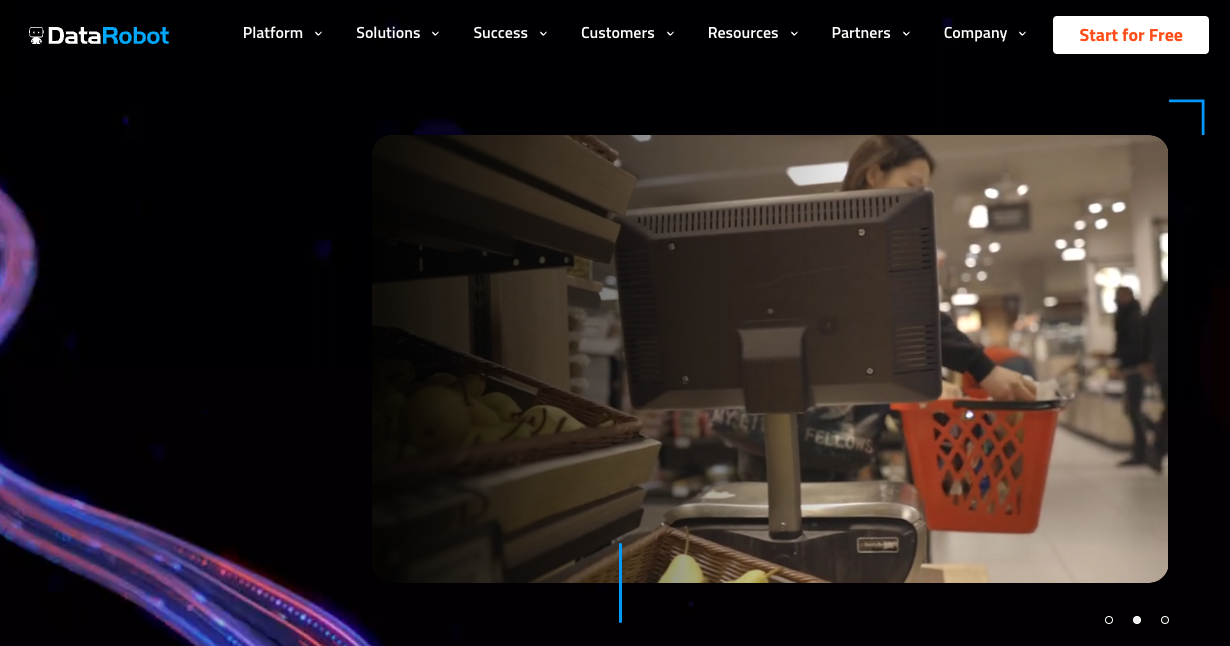This screenshot has width=1230, height=646.
Task: Open the Resources menu
Action: (743, 33)
